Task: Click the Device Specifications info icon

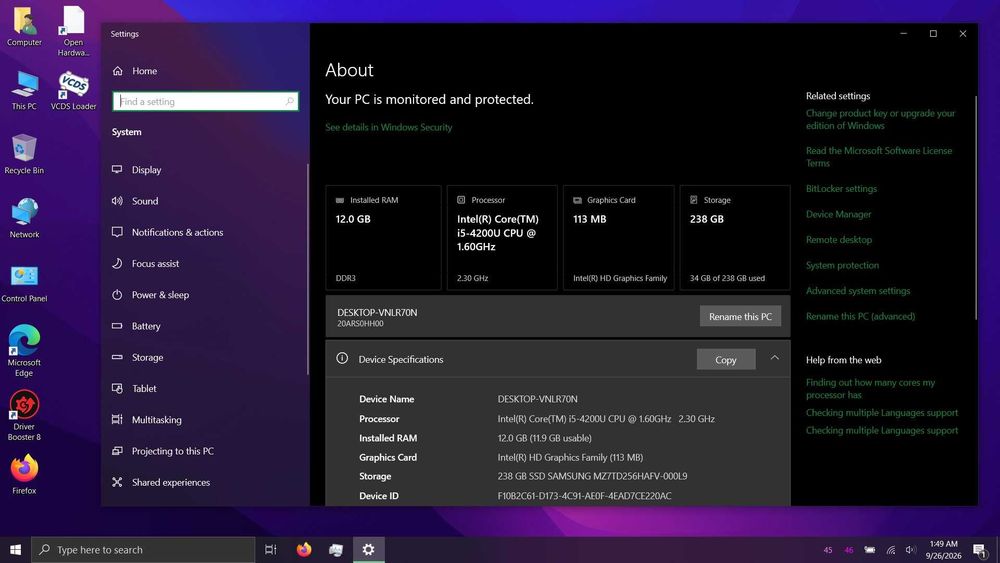Action: pyautogui.click(x=342, y=358)
